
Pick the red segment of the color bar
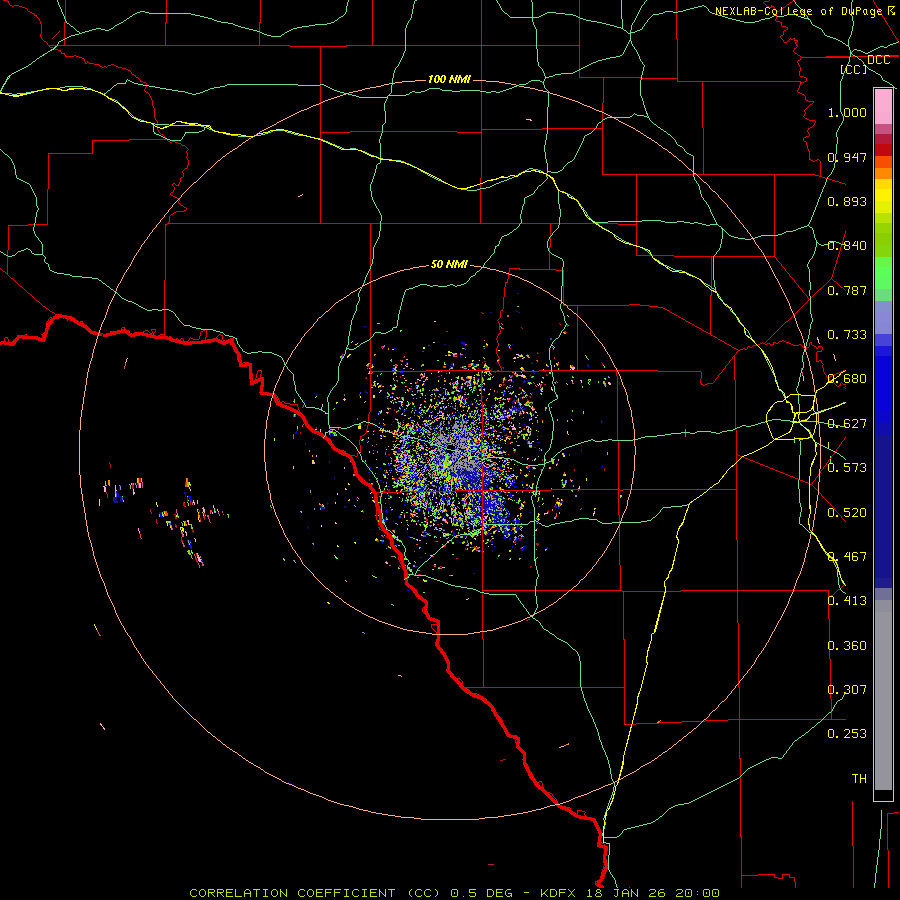click(883, 150)
